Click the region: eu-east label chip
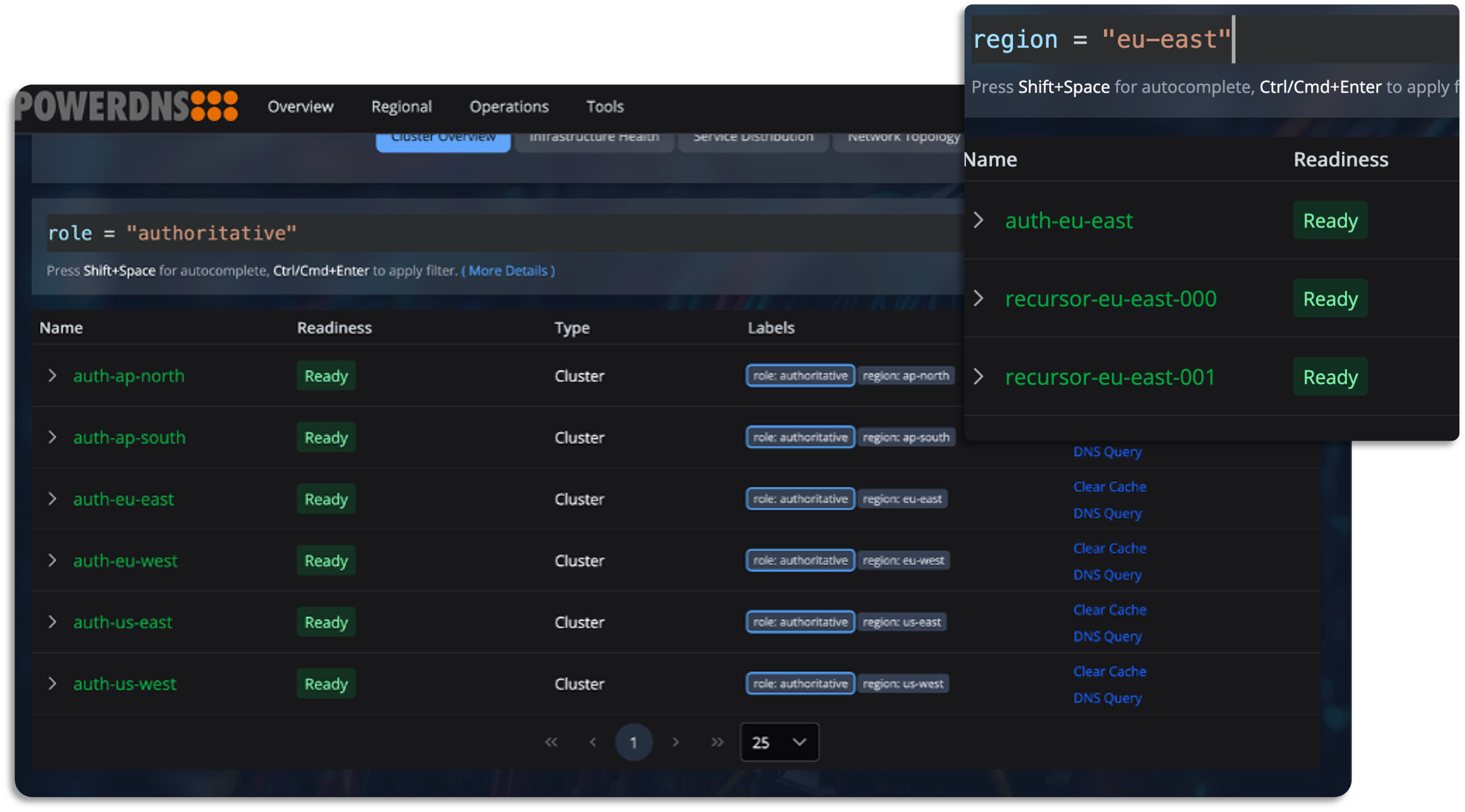The width and height of the screenshot is (1465, 812). pos(903,499)
